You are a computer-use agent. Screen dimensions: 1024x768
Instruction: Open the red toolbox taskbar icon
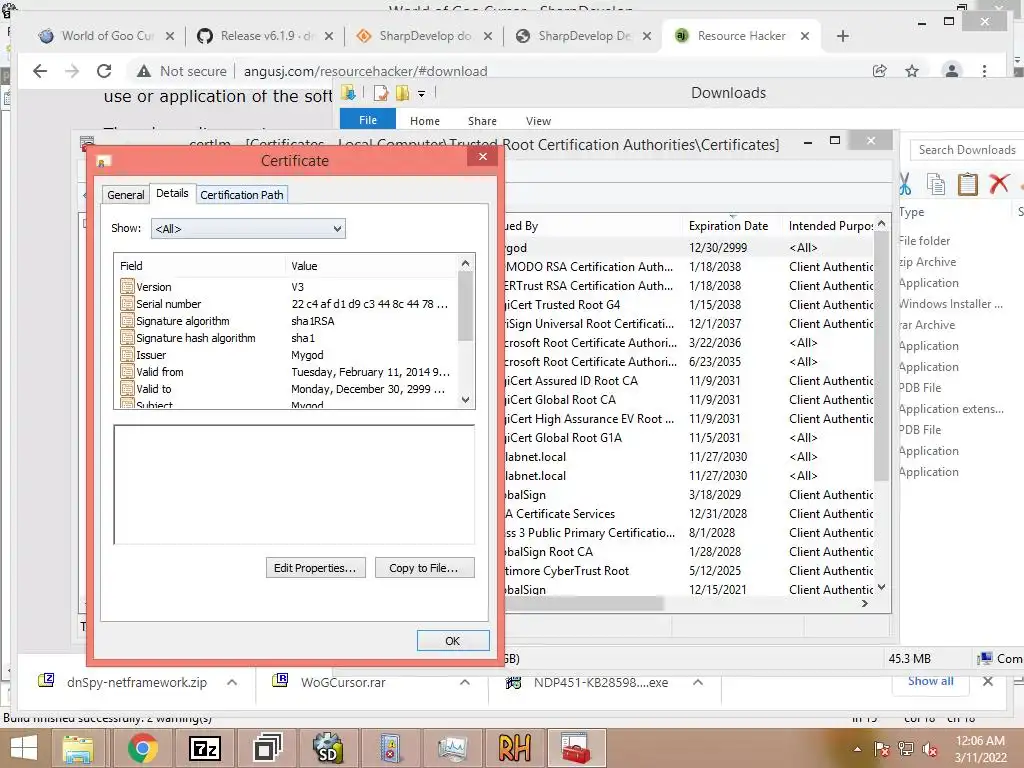pyautogui.click(x=576, y=748)
